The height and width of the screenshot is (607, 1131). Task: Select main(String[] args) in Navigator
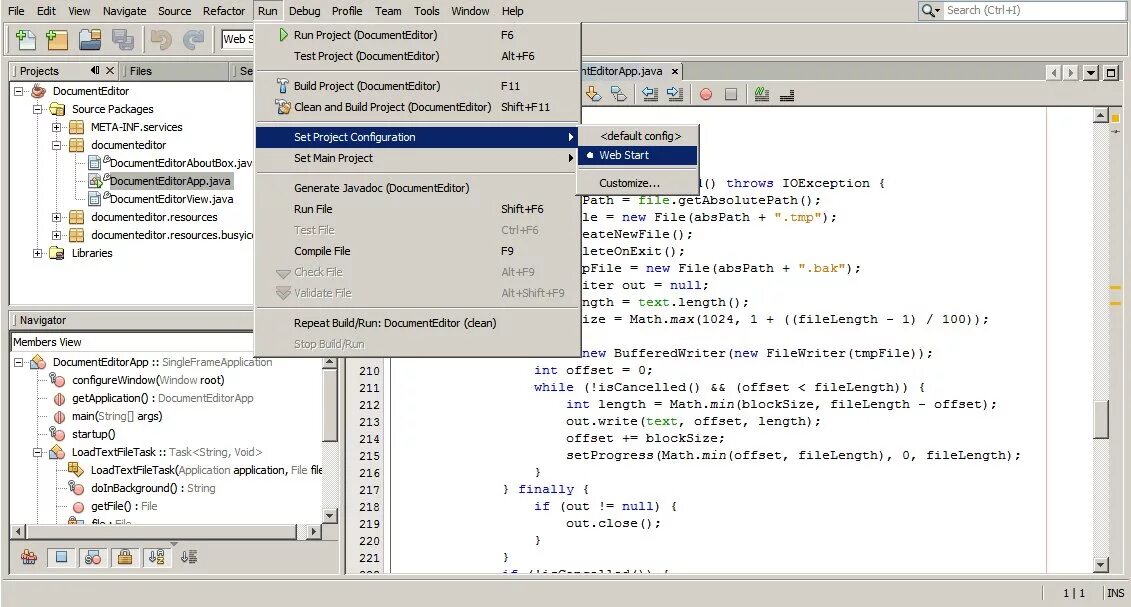coord(117,416)
